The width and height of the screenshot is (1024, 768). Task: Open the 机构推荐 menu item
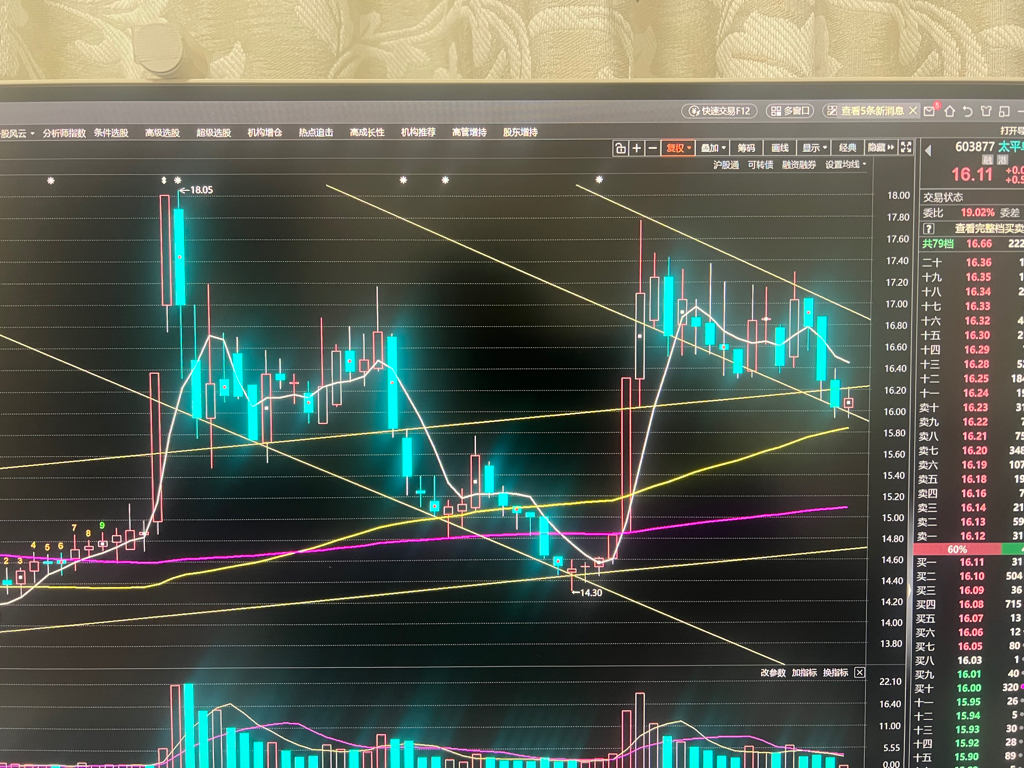[x=418, y=133]
